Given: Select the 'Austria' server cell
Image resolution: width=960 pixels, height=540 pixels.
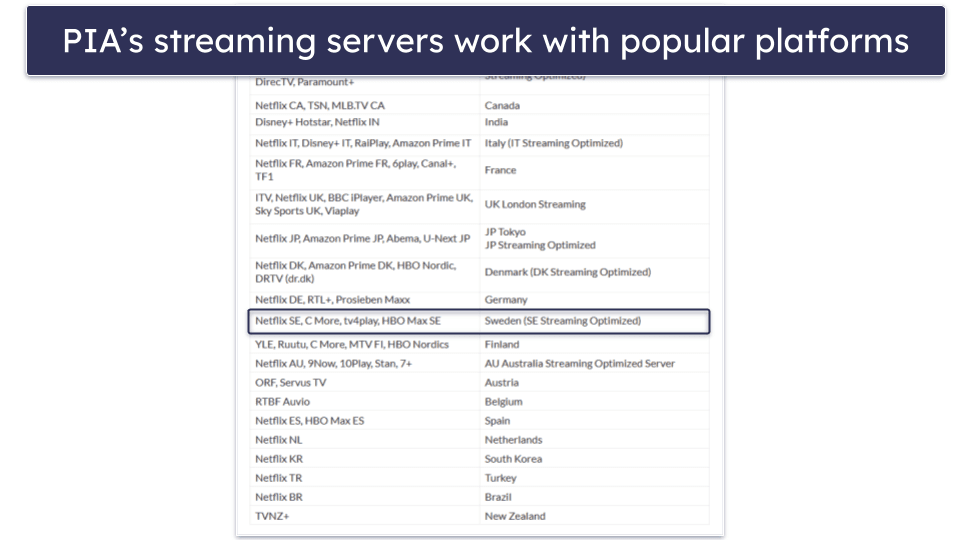Looking at the screenshot, I should click(x=594, y=383).
